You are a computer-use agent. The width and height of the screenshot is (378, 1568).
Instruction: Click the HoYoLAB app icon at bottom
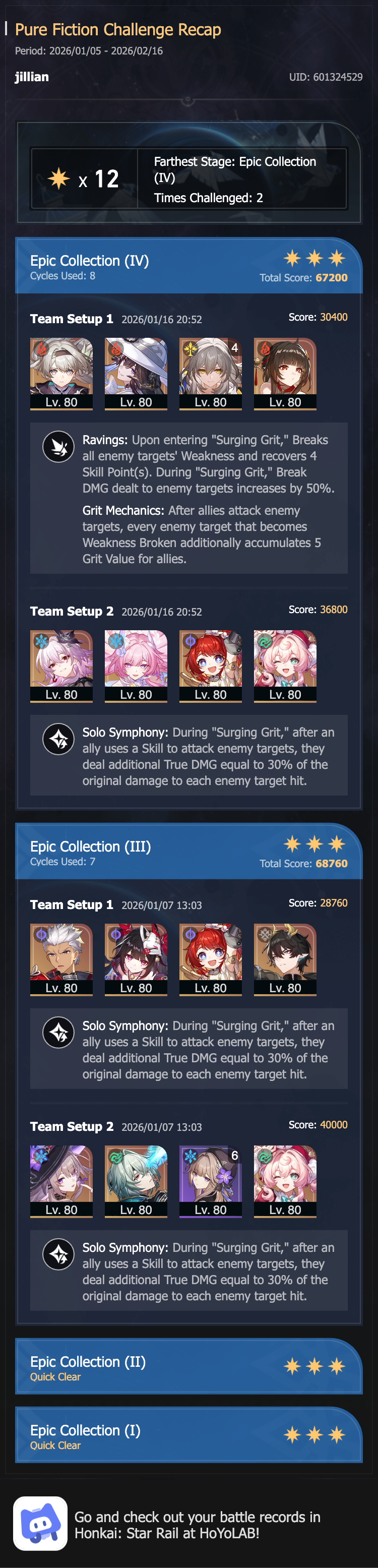click(40, 1523)
